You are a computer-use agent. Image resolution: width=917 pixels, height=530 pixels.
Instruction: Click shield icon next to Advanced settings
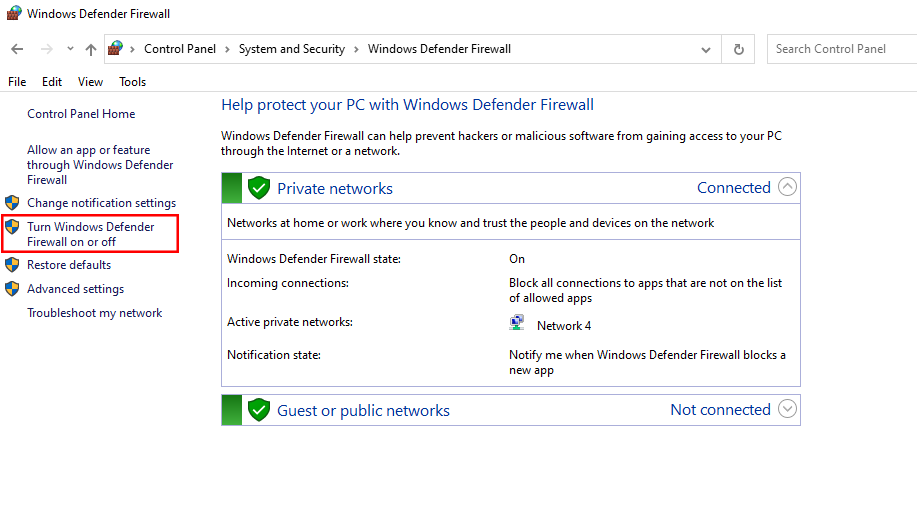coord(12,289)
